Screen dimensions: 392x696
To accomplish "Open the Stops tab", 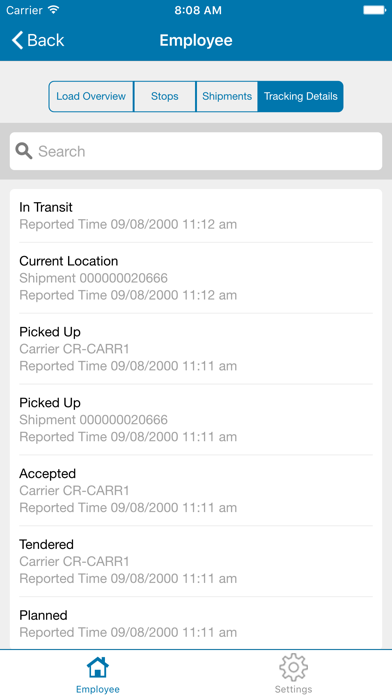I will [165, 96].
